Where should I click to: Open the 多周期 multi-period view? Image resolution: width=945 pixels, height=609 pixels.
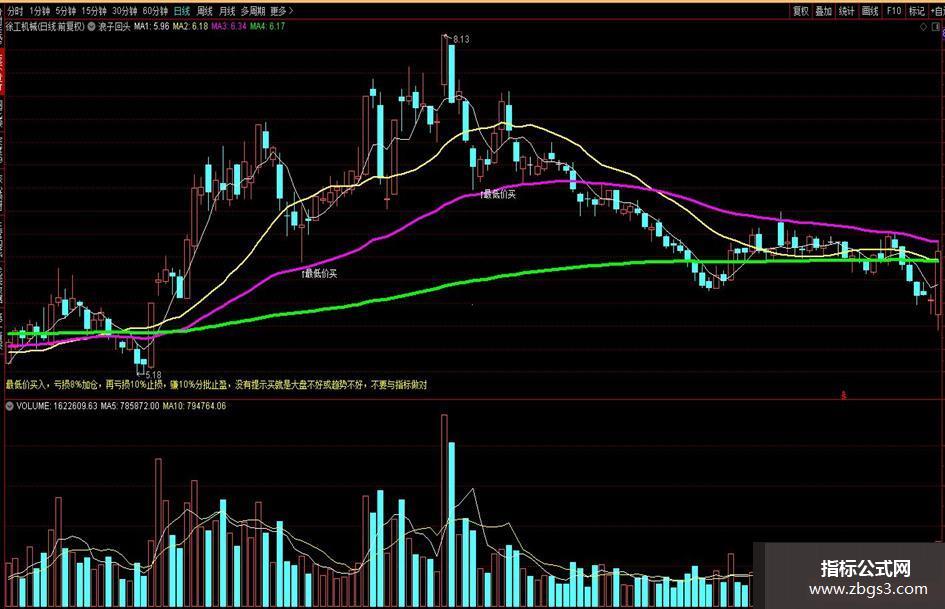coord(253,11)
